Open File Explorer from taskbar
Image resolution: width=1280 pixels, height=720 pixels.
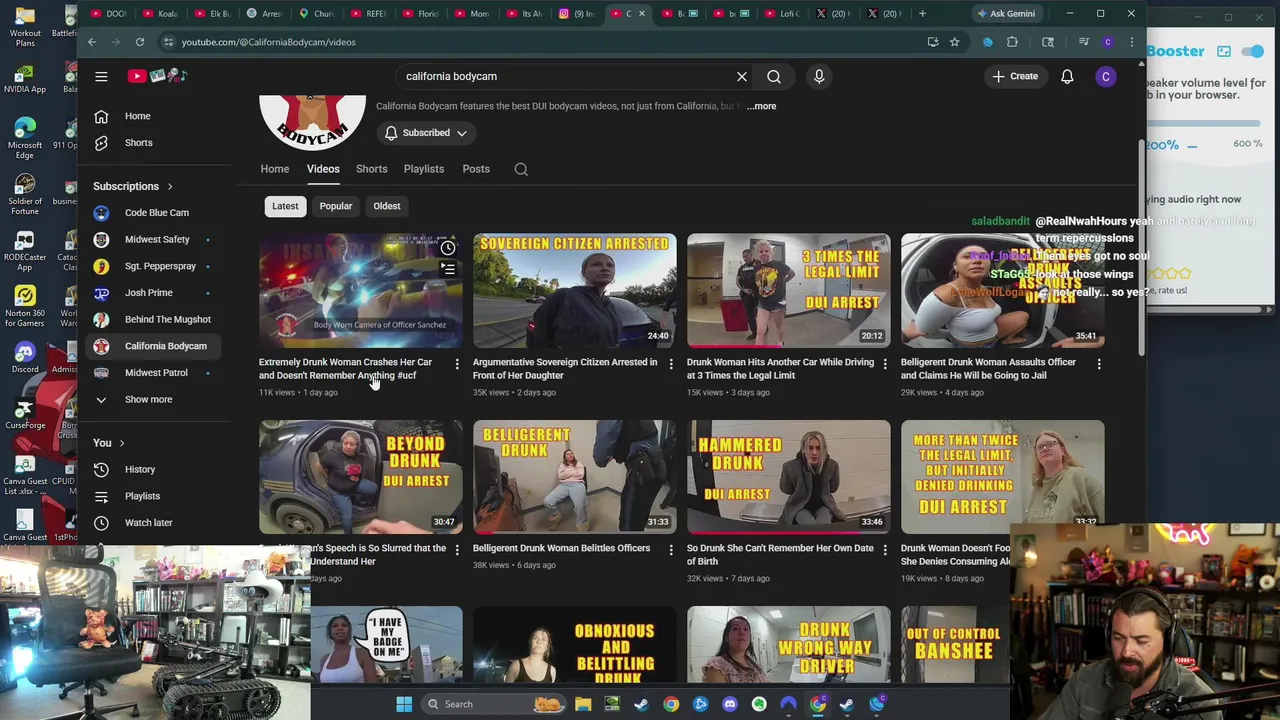click(x=583, y=704)
